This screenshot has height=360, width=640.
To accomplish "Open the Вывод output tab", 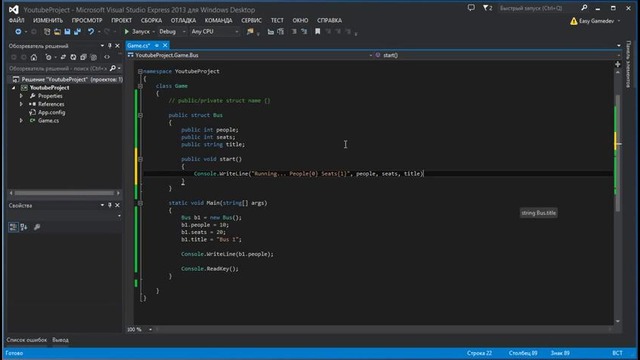I will pos(60,340).
